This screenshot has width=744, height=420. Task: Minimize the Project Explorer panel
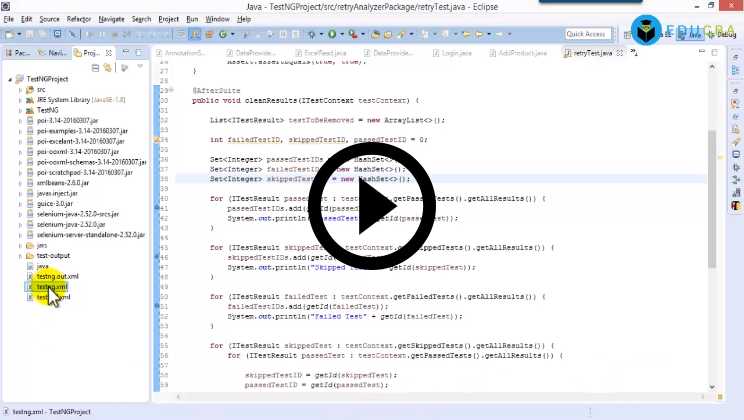click(x=128, y=52)
